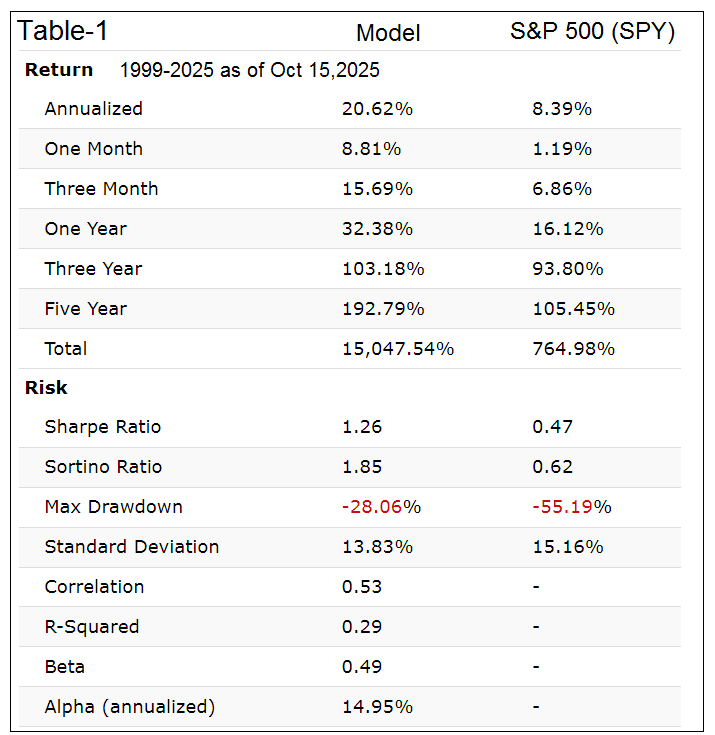Select the Alpha (annualized) value 14.95%
Viewport: 715px width, 735px height.
(x=377, y=707)
